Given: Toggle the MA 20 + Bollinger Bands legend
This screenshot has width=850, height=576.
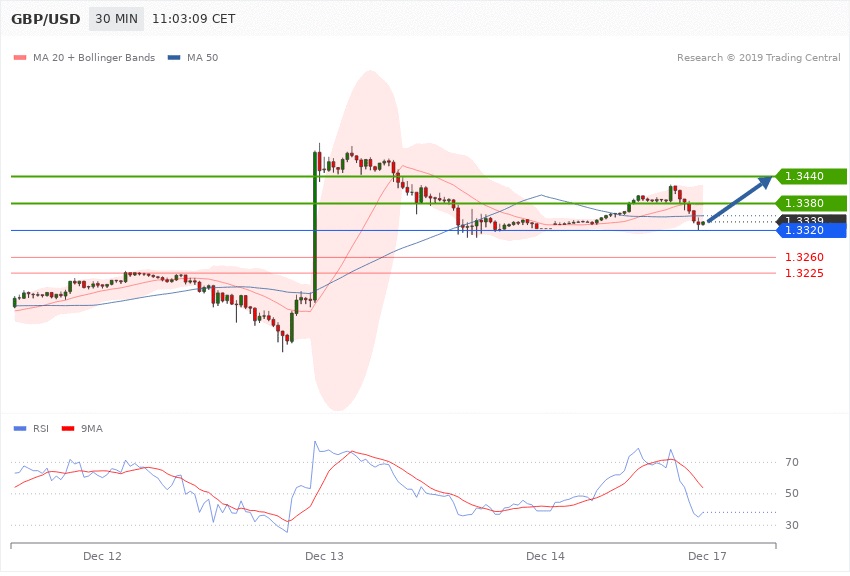Looking at the screenshot, I should point(84,58).
